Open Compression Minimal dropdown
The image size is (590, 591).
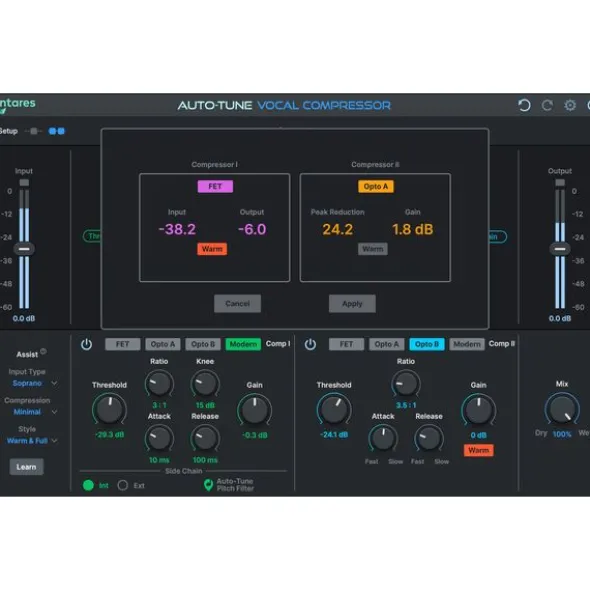[x=34, y=412]
